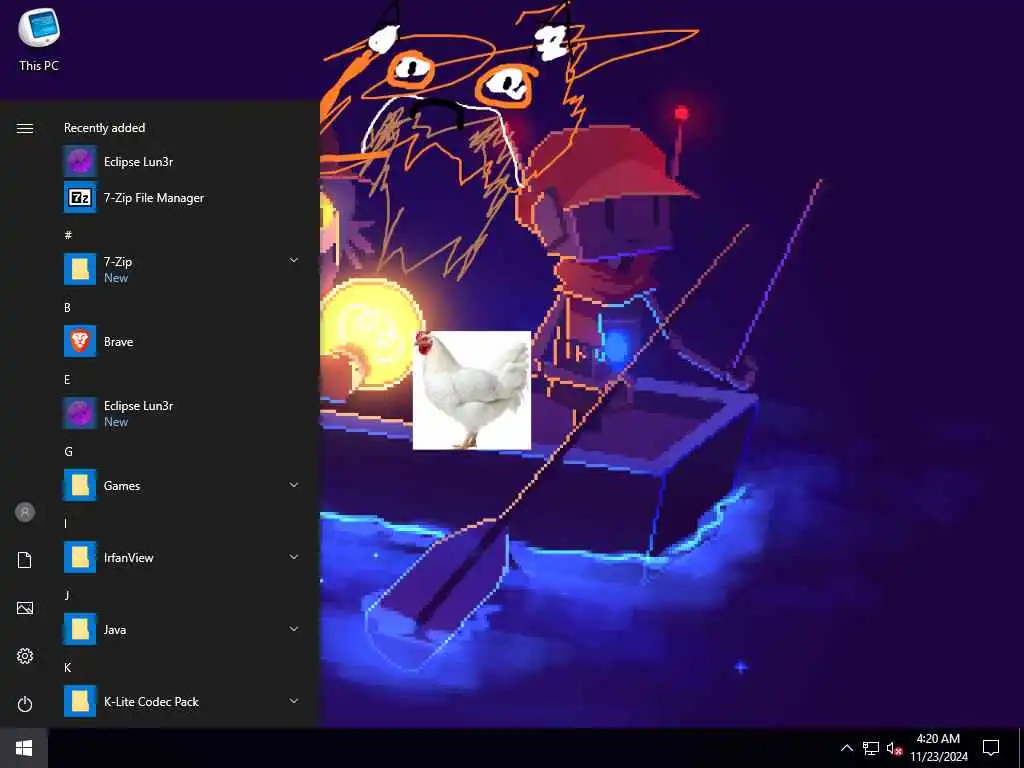Screen dimensions: 1024x768
Task: Click the # section letter header
Action: (x=68, y=235)
